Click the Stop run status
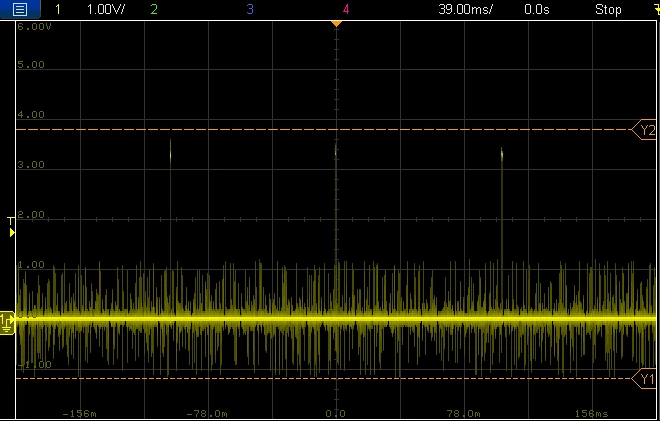 tap(608, 9)
